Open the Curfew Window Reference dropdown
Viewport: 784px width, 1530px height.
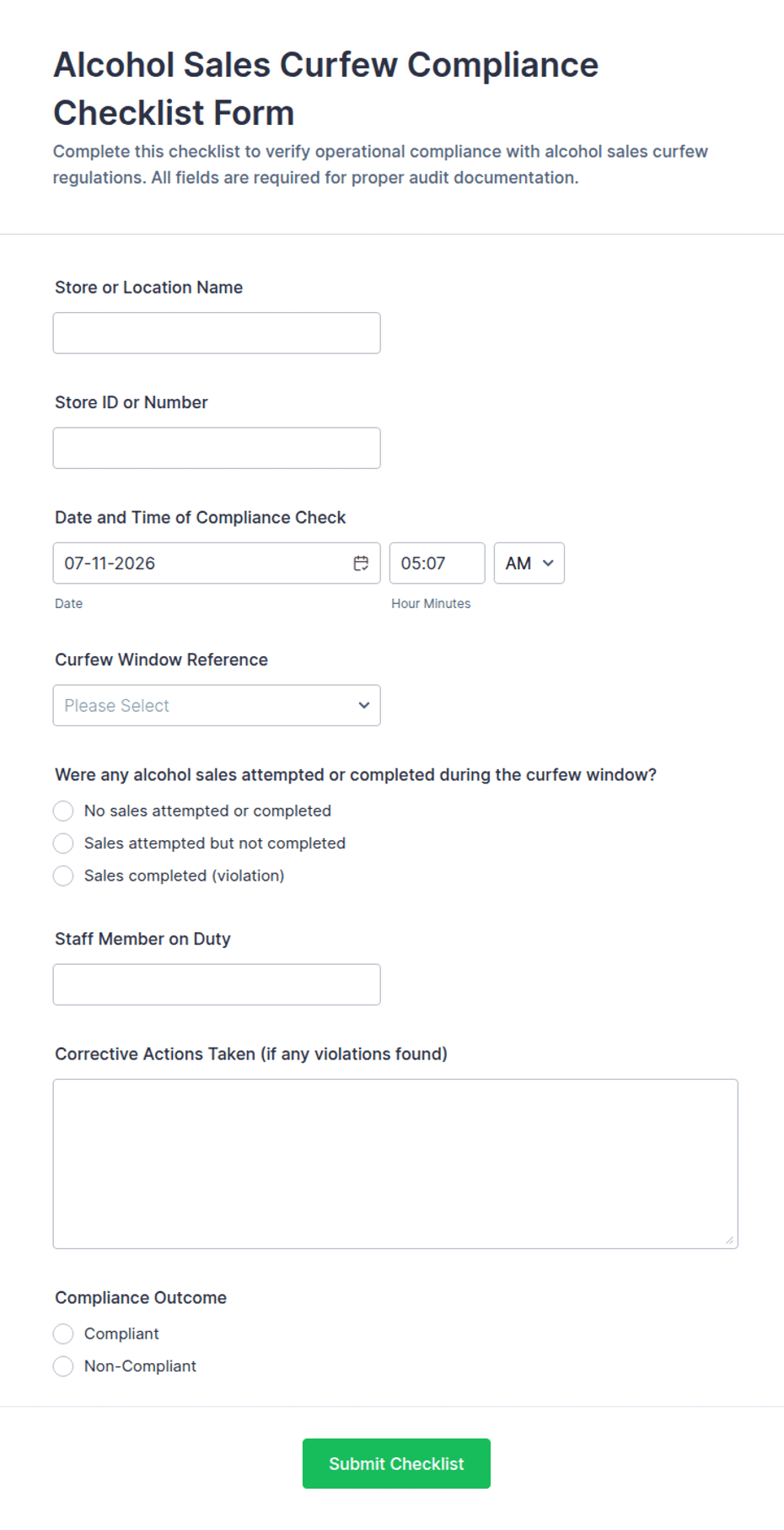click(x=217, y=705)
